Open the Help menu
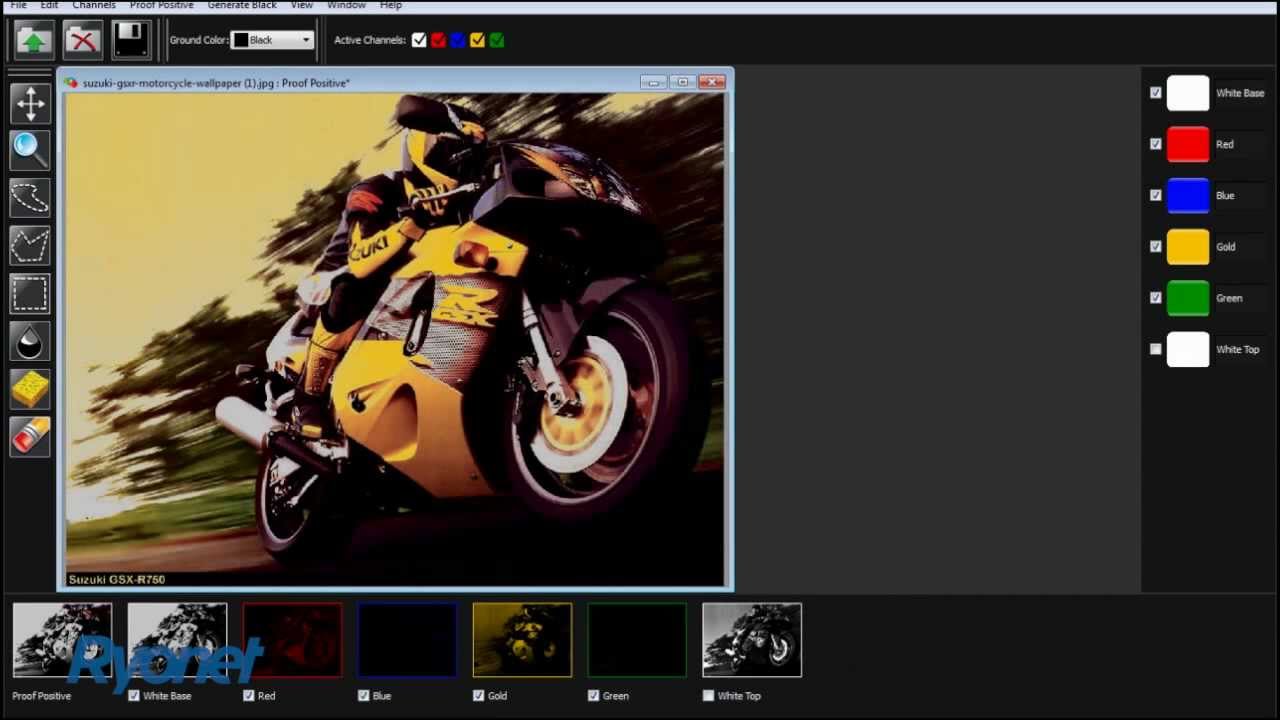This screenshot has height=720, width=1280. pyautogui.click(x=391, y=5)
